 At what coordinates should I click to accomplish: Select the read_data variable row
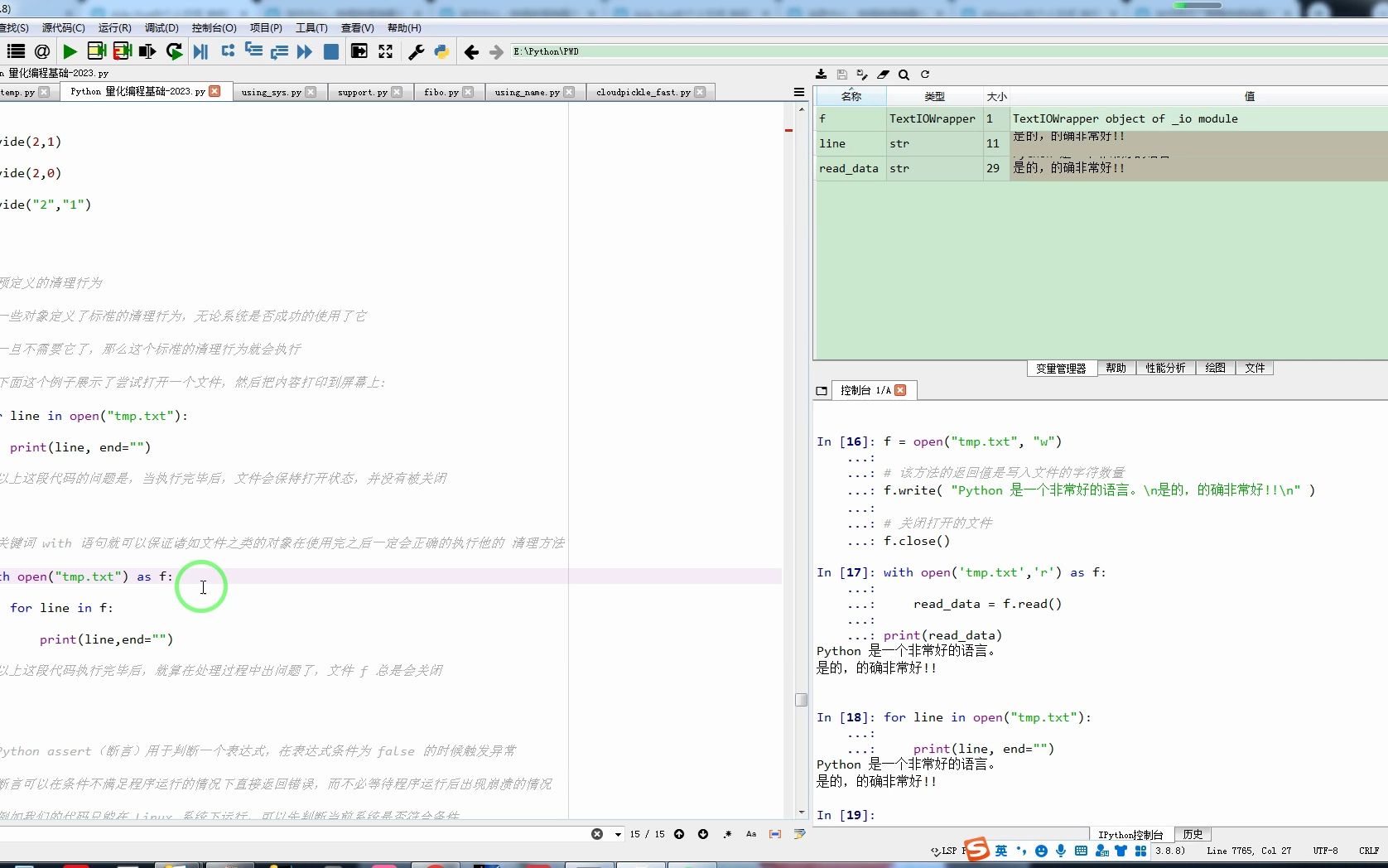point(1101,168)
